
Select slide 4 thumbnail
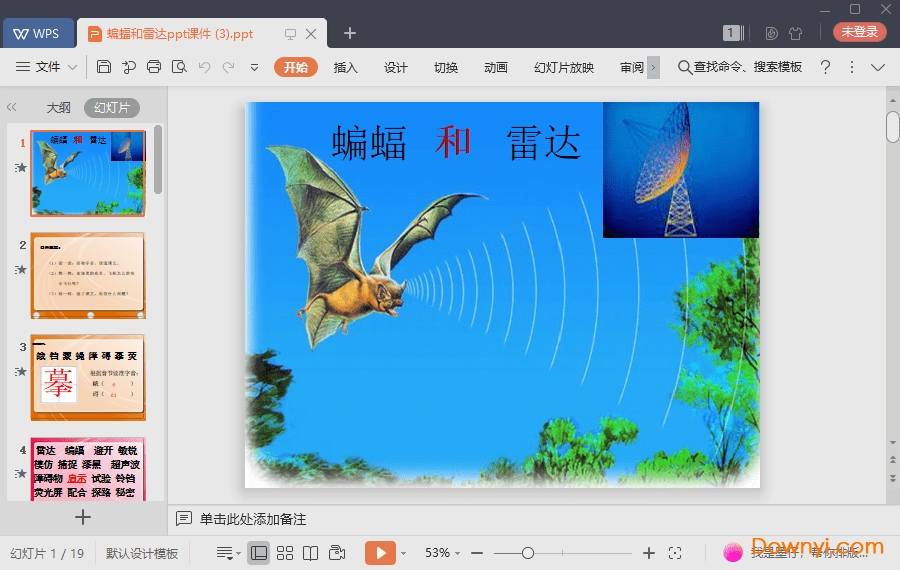click(88, 469)
